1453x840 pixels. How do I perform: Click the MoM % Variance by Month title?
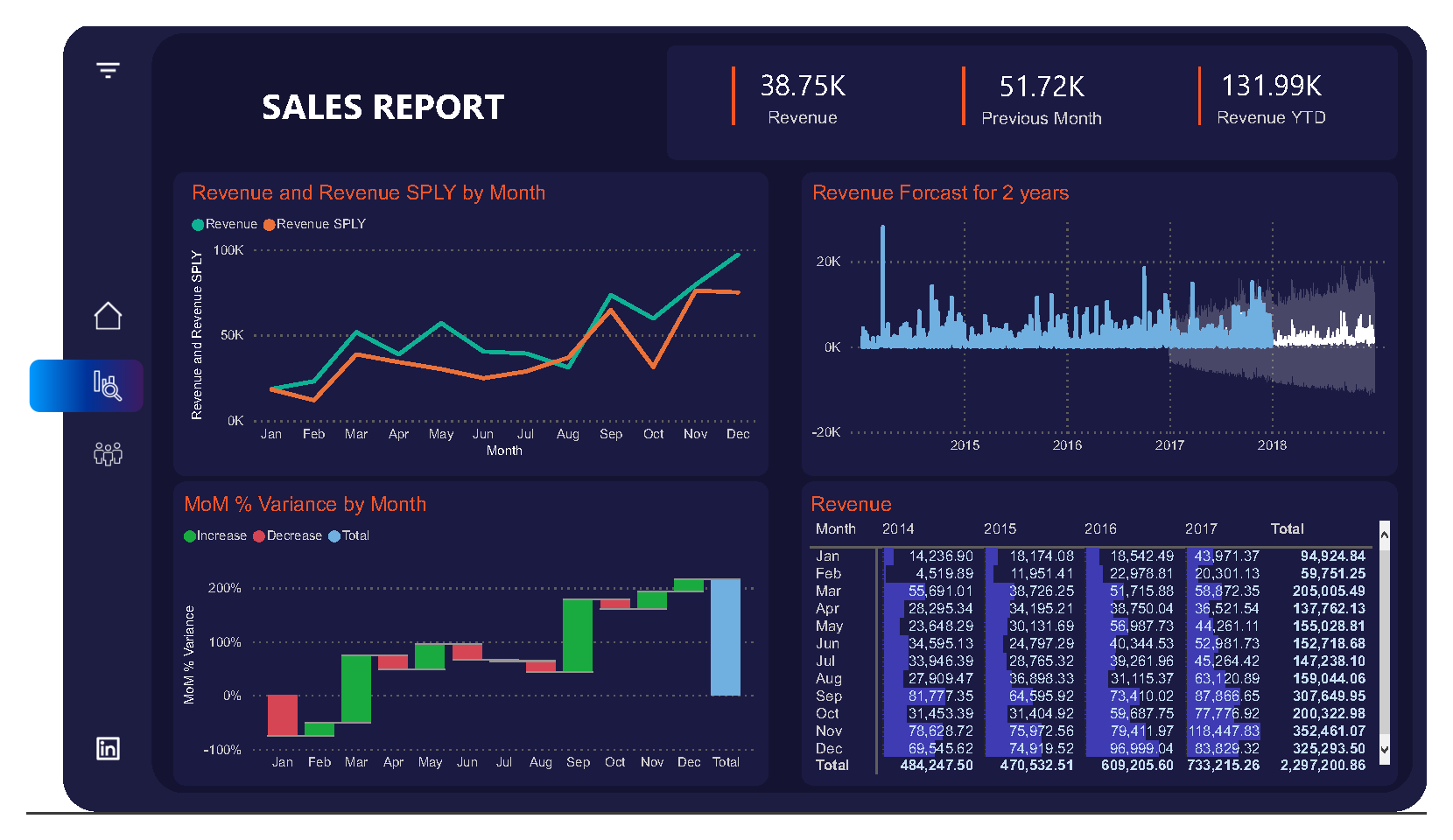tap(305, 504)
